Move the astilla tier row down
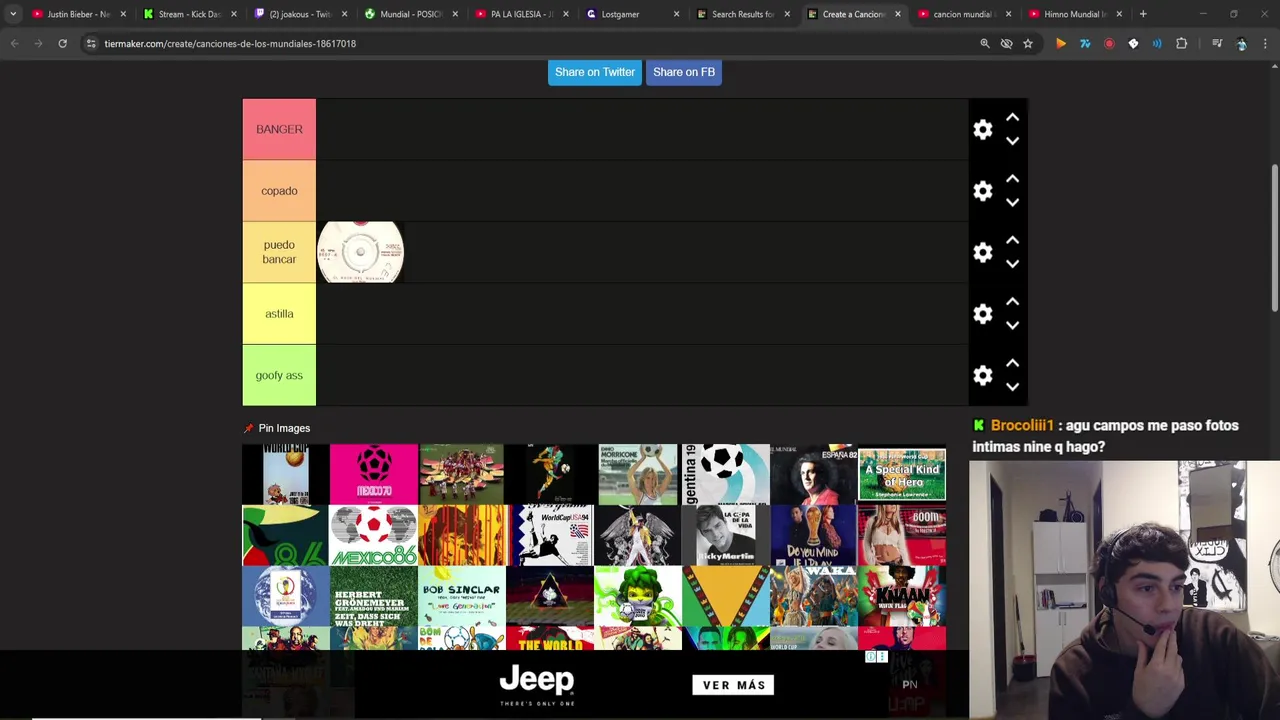This screenshot has height=720, width=1280. [x=1012, y=325]
